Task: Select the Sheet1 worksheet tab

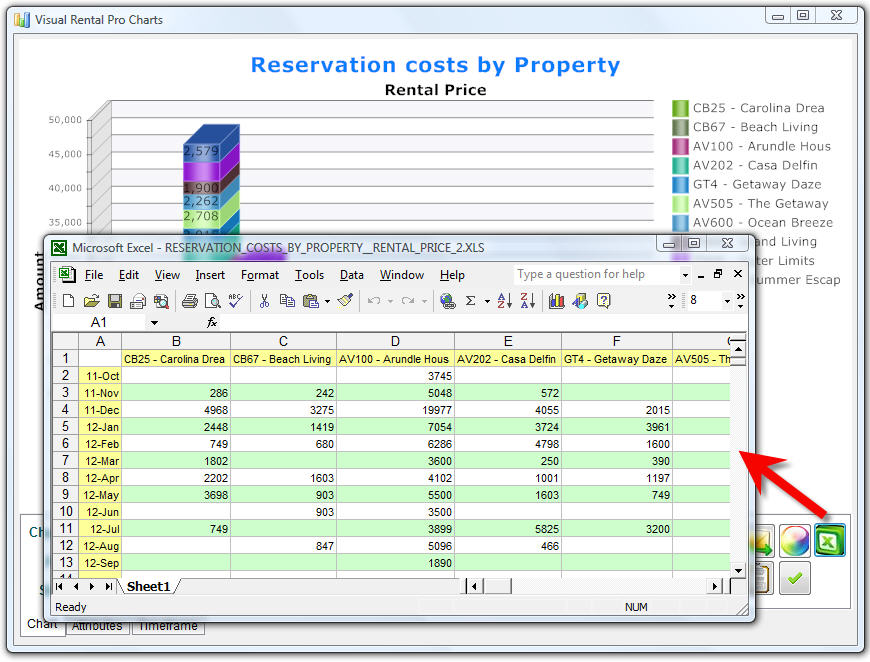Action: tap(148, 587)
